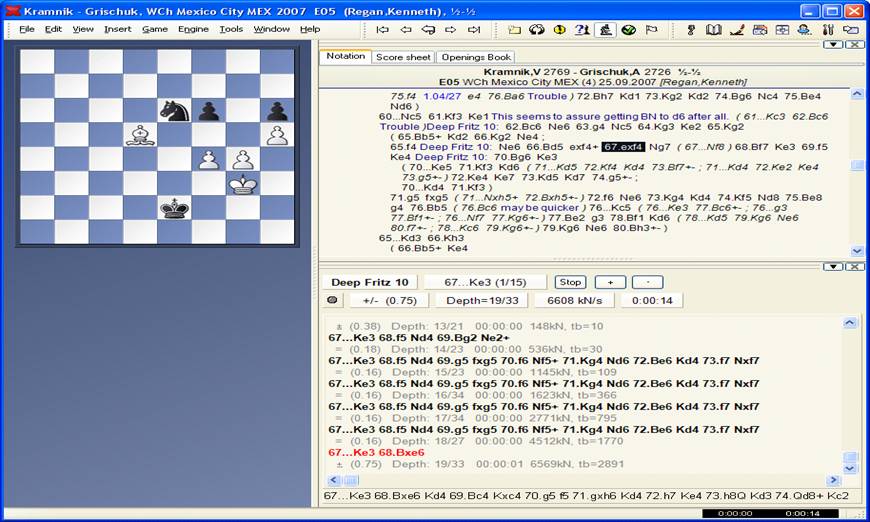Step back one move with left arrow
This screenshot has height=522, width=870.
[406, 30]
